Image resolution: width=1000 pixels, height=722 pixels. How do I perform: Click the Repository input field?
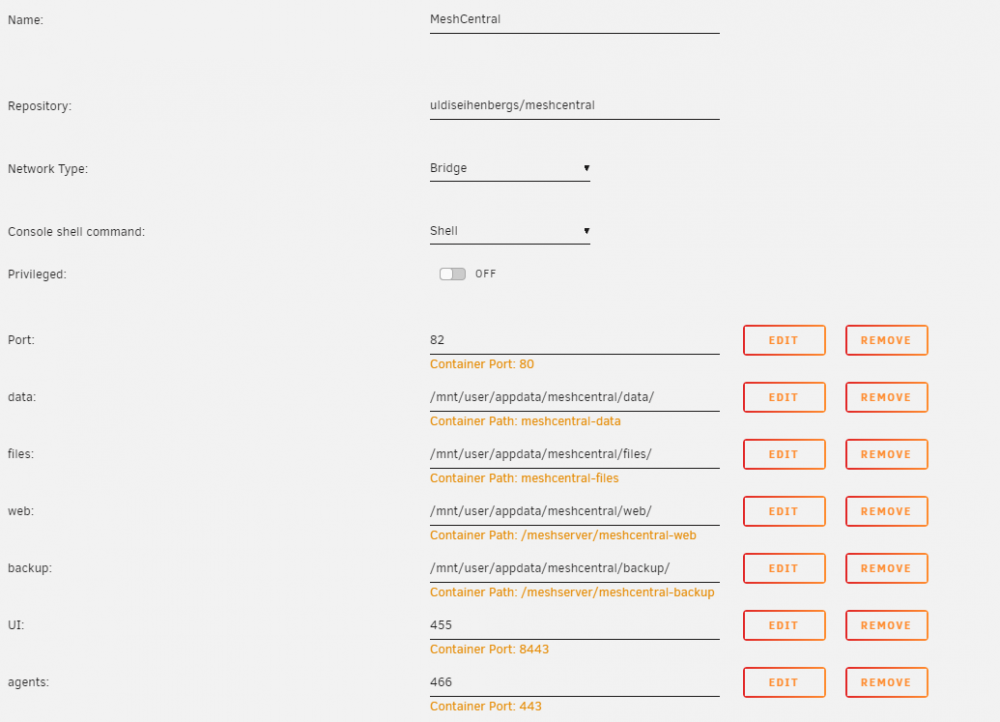coord(575,106)
